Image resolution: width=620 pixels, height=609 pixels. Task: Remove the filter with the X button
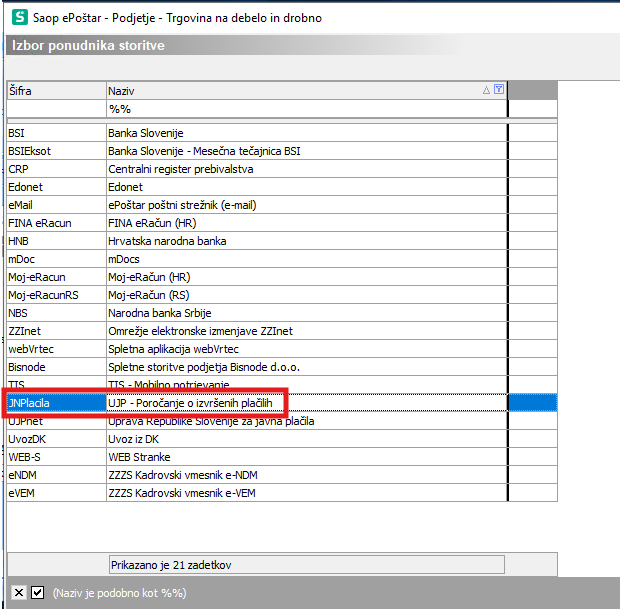(x=19, y=592)
